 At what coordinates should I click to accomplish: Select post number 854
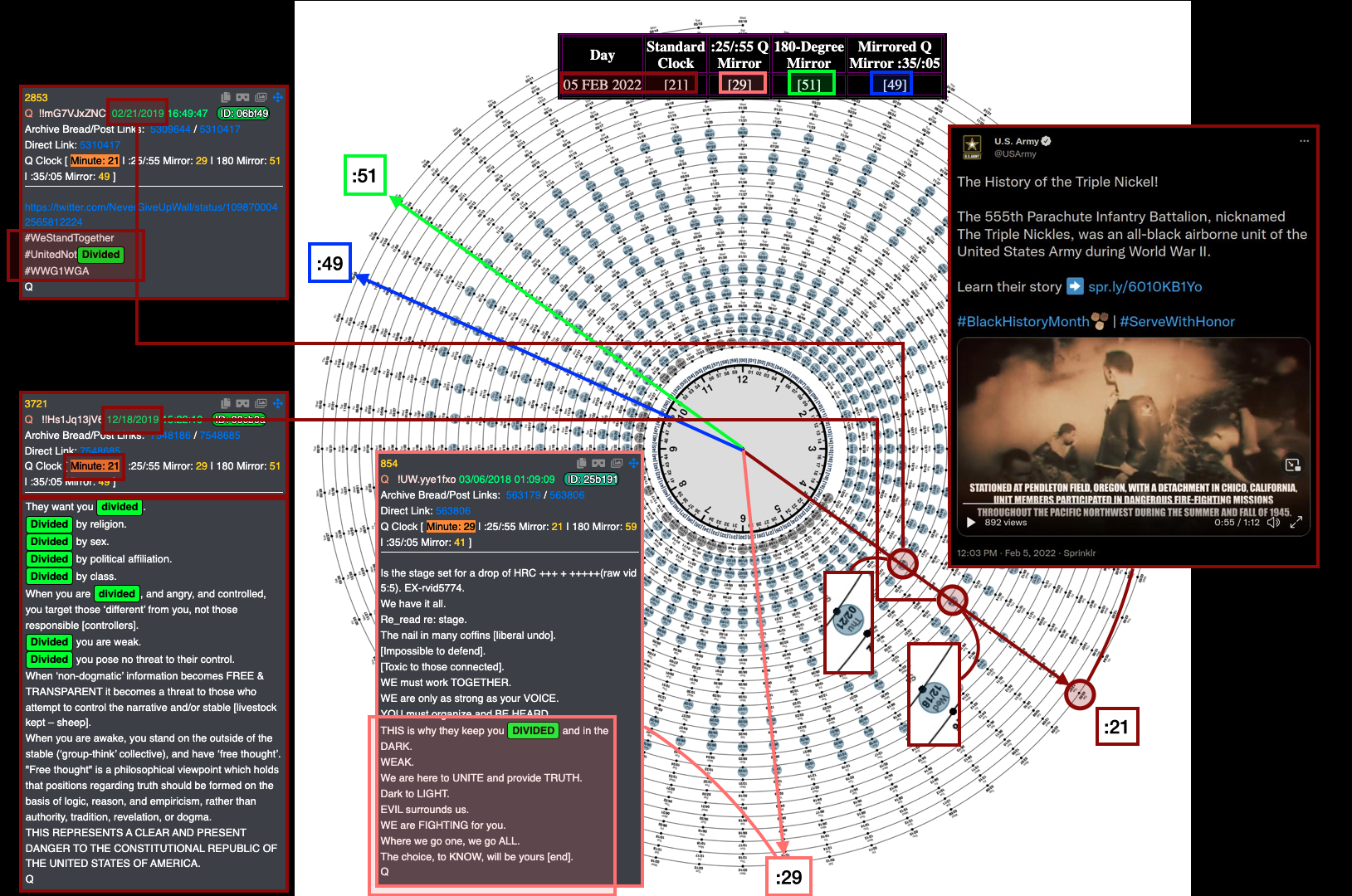[389, 464]
